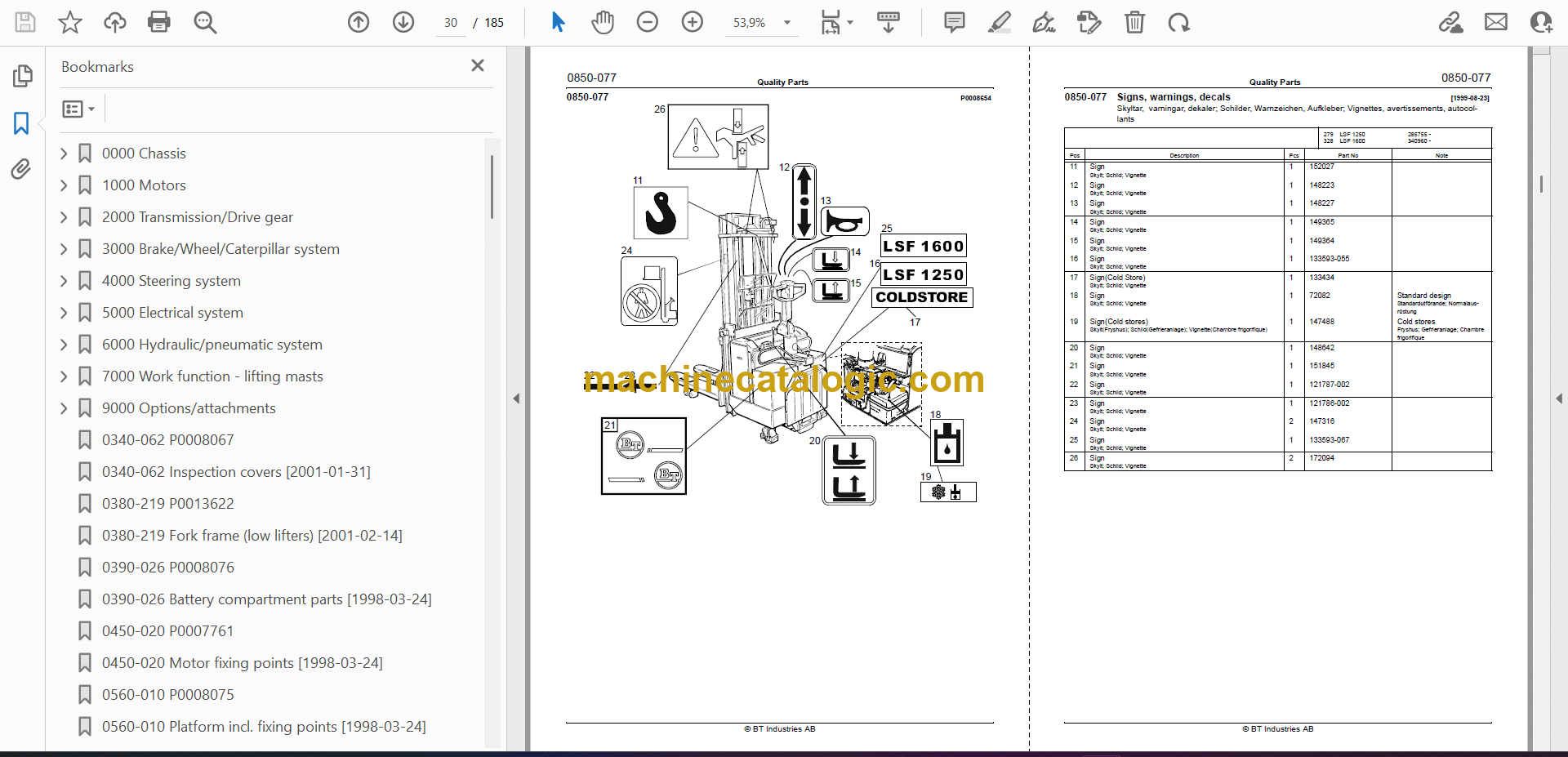Image resolution: width=1568 pixels, height=757 pixels.
Task: Click the LSF 1600 decal label
Action: coord(924,246)
